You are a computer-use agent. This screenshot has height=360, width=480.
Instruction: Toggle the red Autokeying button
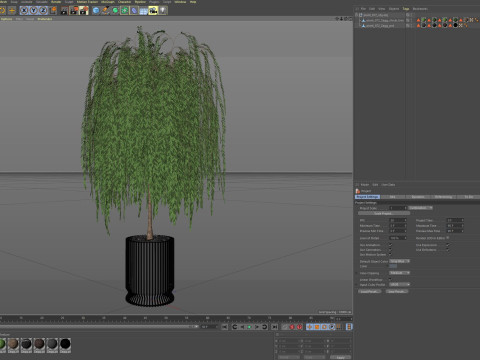[x=300, y=327]
